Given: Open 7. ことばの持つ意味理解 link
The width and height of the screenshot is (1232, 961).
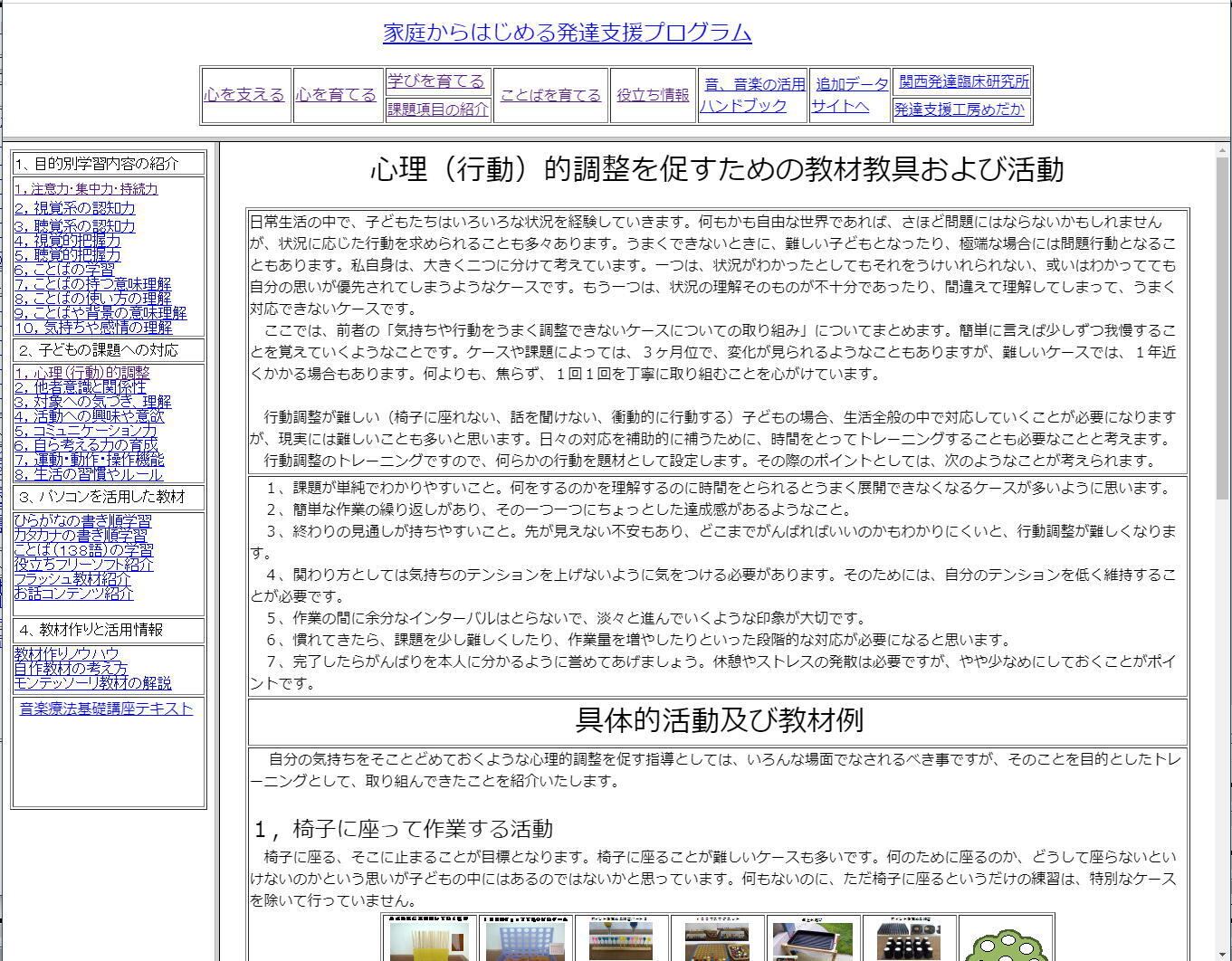Looking at the screenshot, I should [x=92, y=284].
